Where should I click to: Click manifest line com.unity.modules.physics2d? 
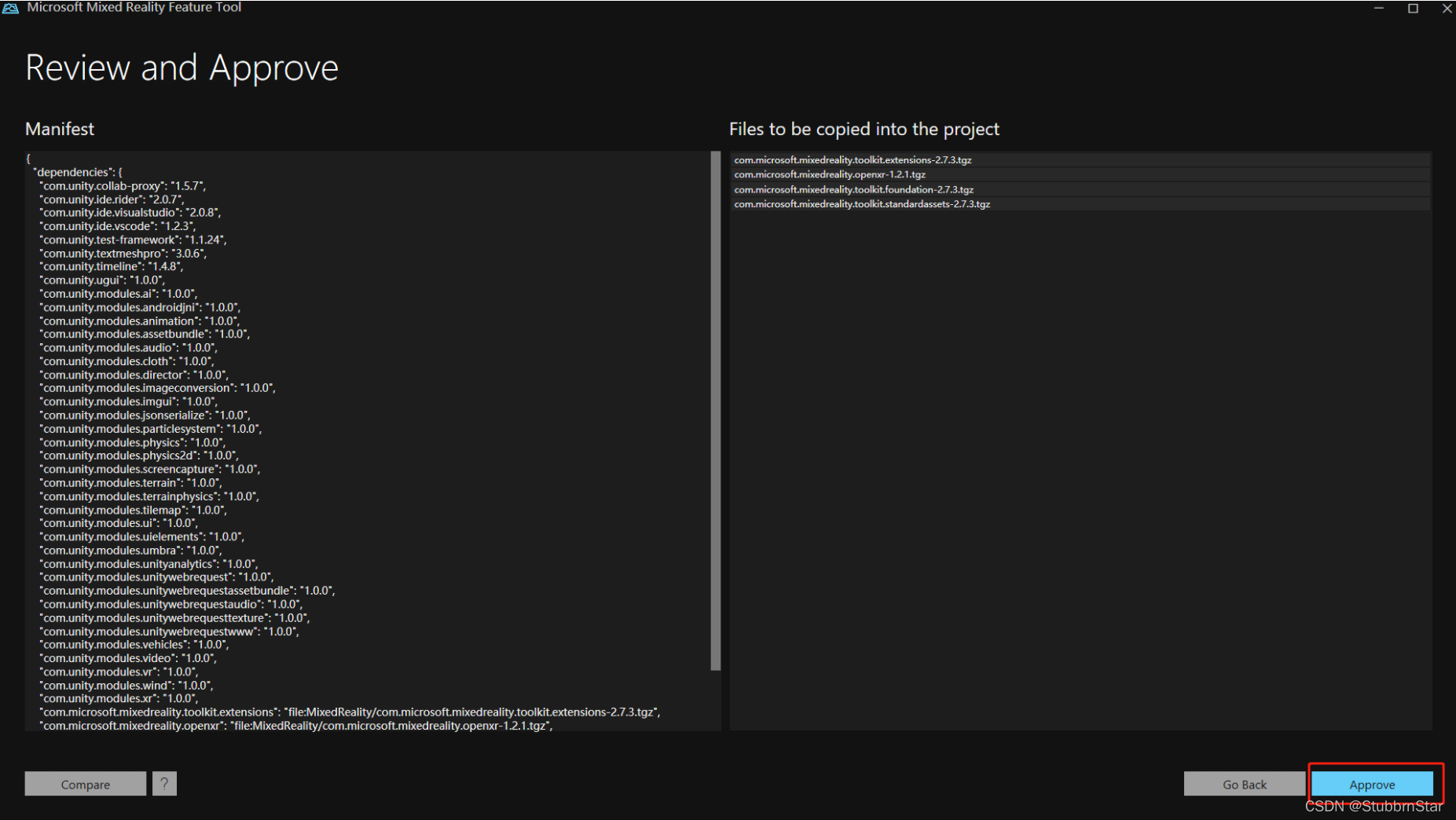click(139, 456)
